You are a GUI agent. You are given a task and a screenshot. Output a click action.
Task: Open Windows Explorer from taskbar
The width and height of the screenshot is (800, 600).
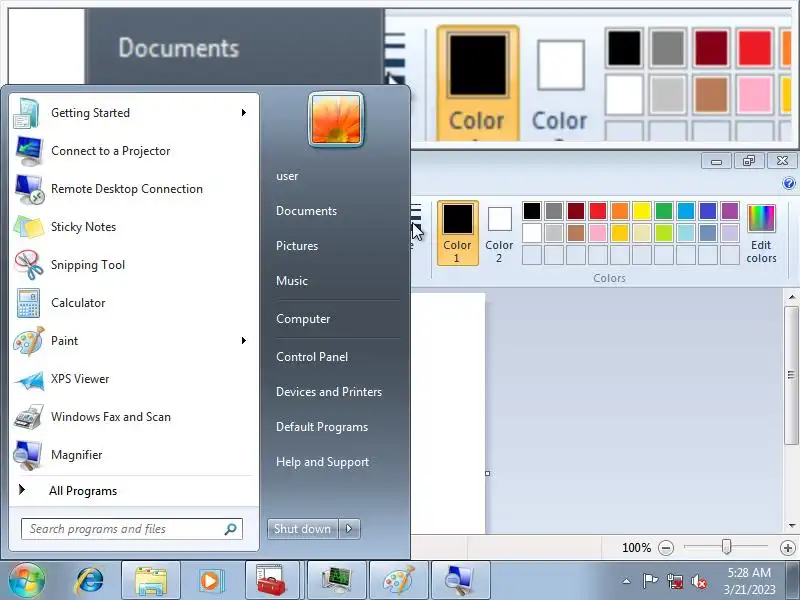[151, 581]
